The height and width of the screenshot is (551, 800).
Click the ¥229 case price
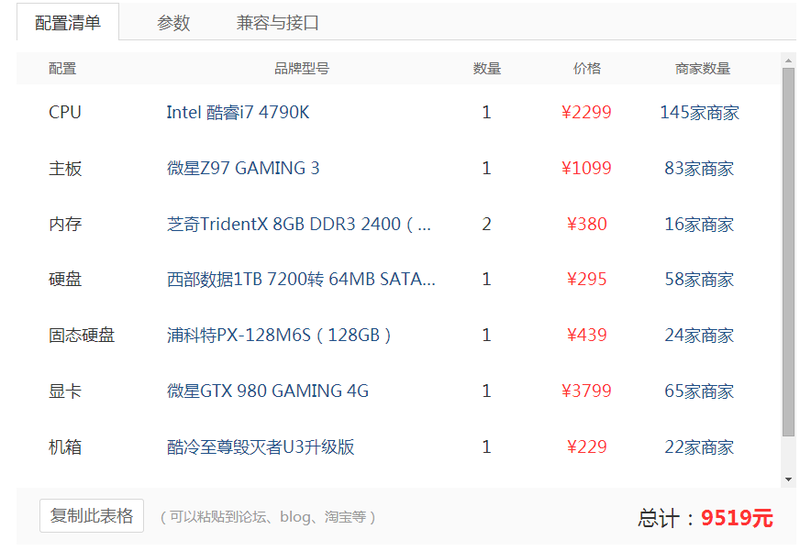click(x=587, y=447)
